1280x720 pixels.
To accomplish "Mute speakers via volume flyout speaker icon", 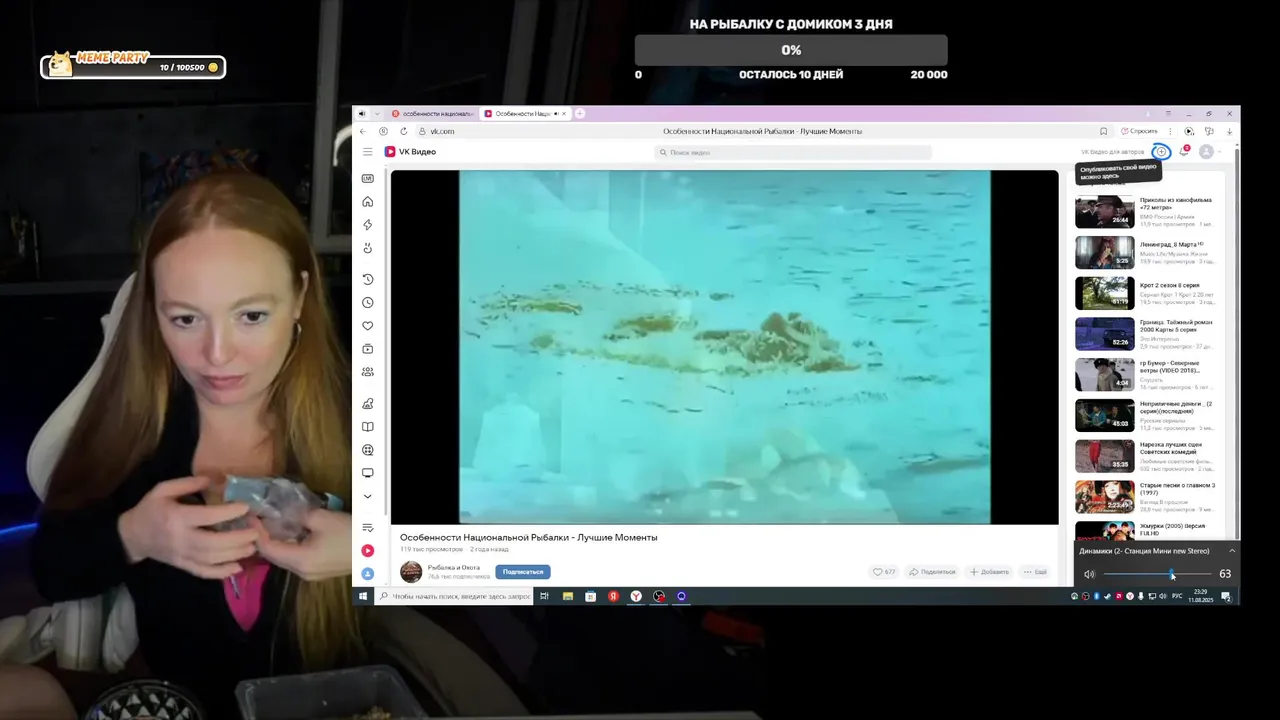I will click(x=1089, y=574).
